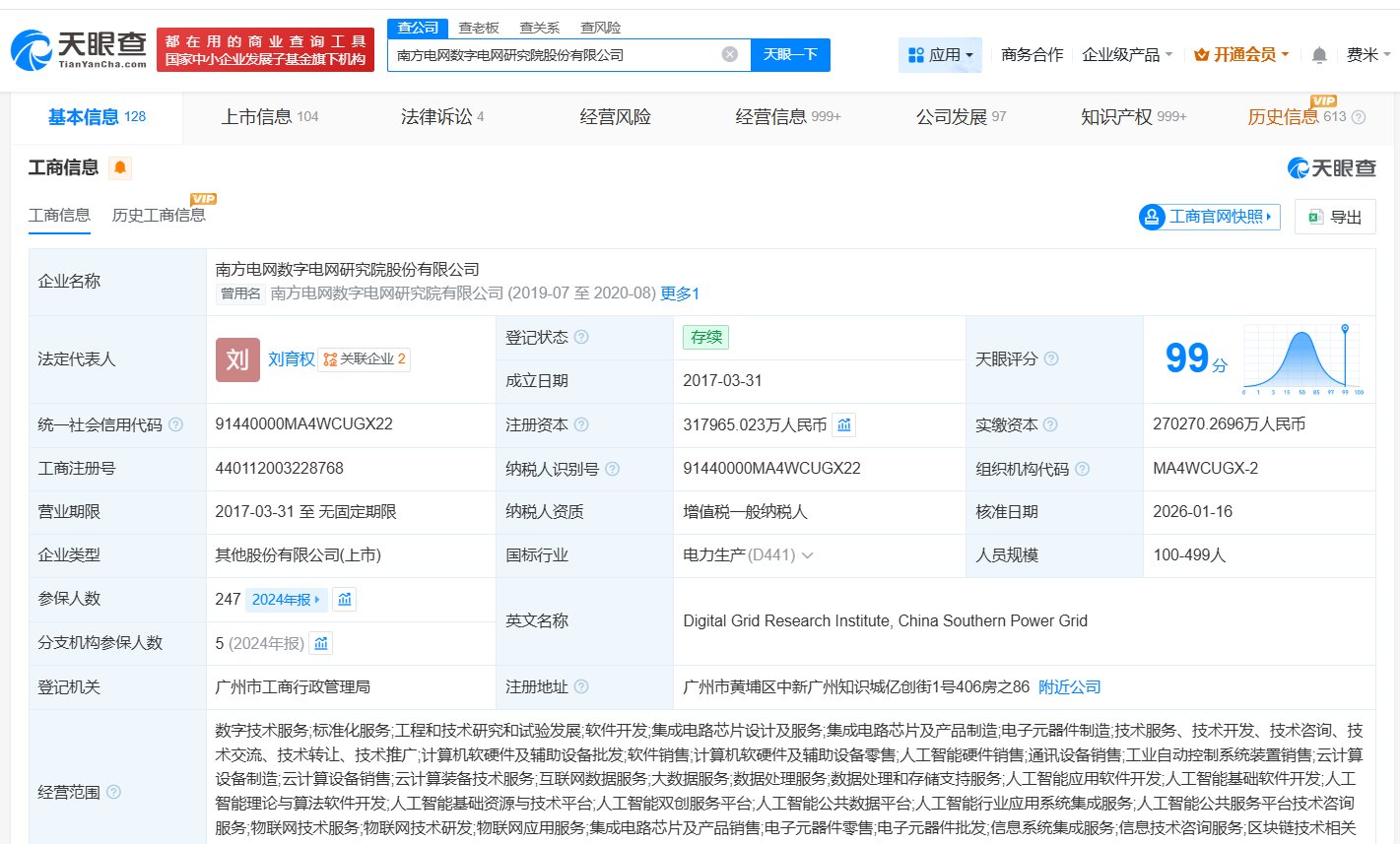Click chart icon next to 分支机构参保人数

(x=320, y=643)
